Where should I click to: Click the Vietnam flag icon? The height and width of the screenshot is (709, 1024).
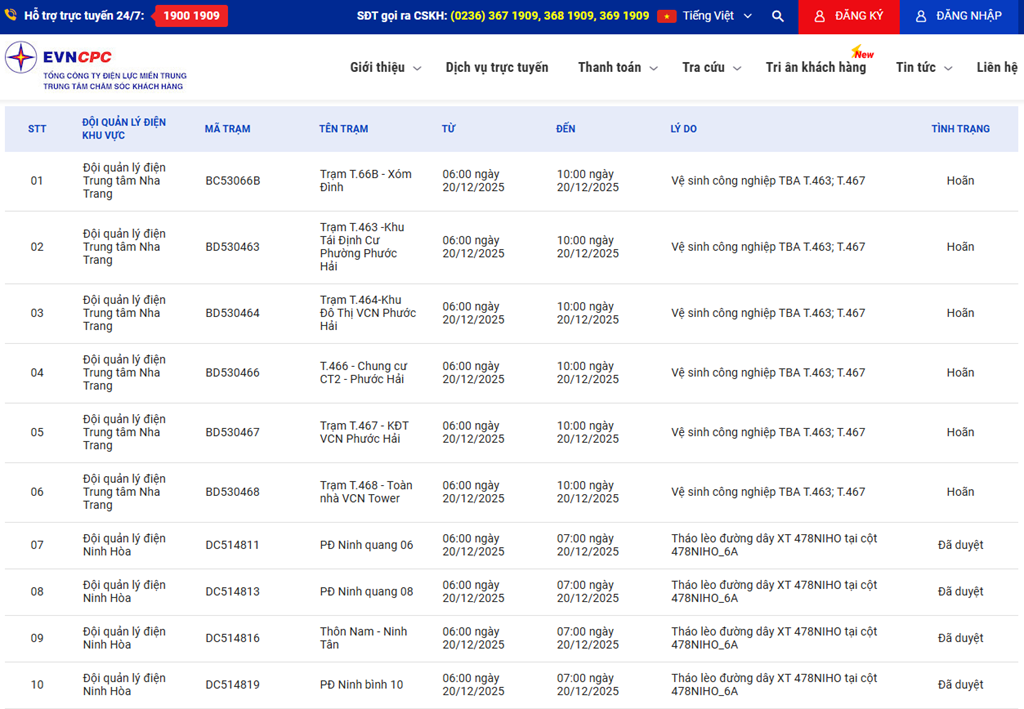point(667,16)
